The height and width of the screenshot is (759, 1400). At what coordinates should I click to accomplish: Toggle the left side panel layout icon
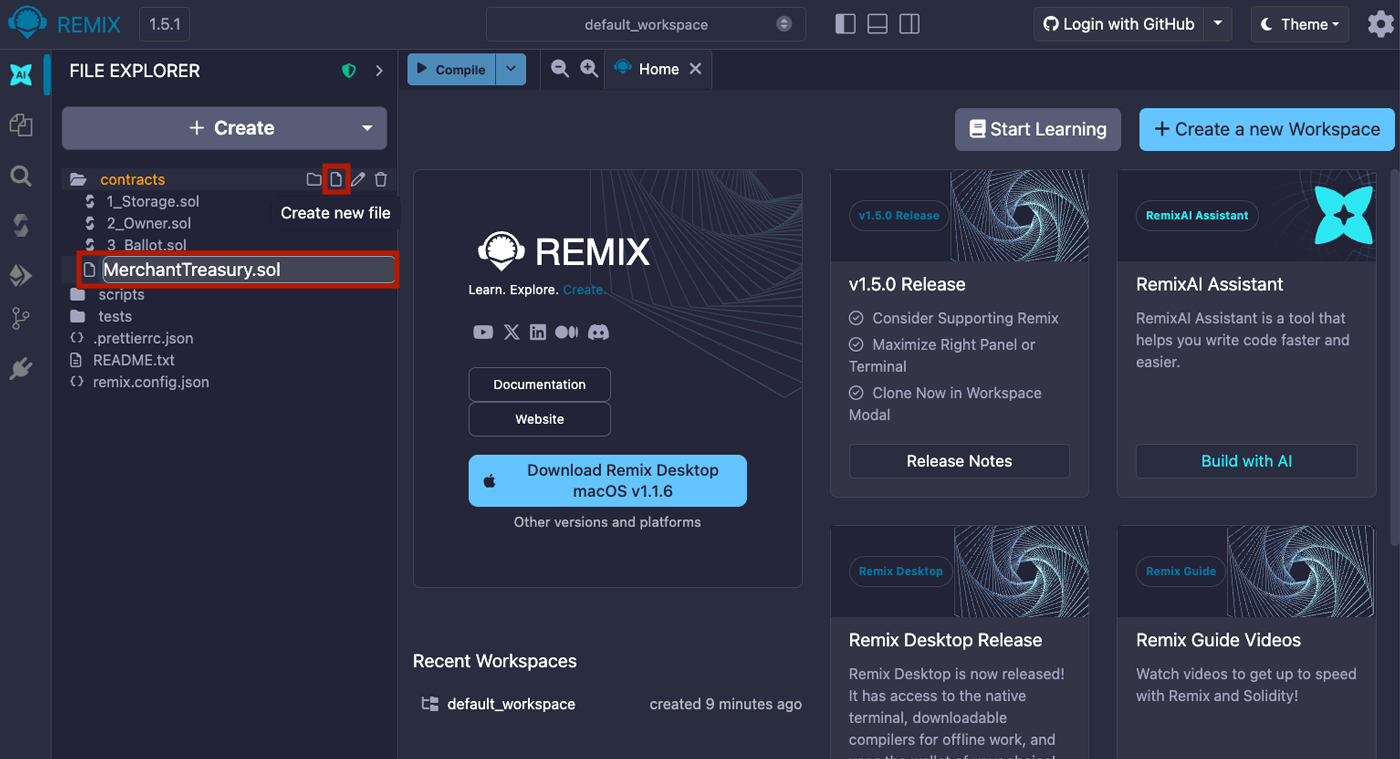coord(845,24)
